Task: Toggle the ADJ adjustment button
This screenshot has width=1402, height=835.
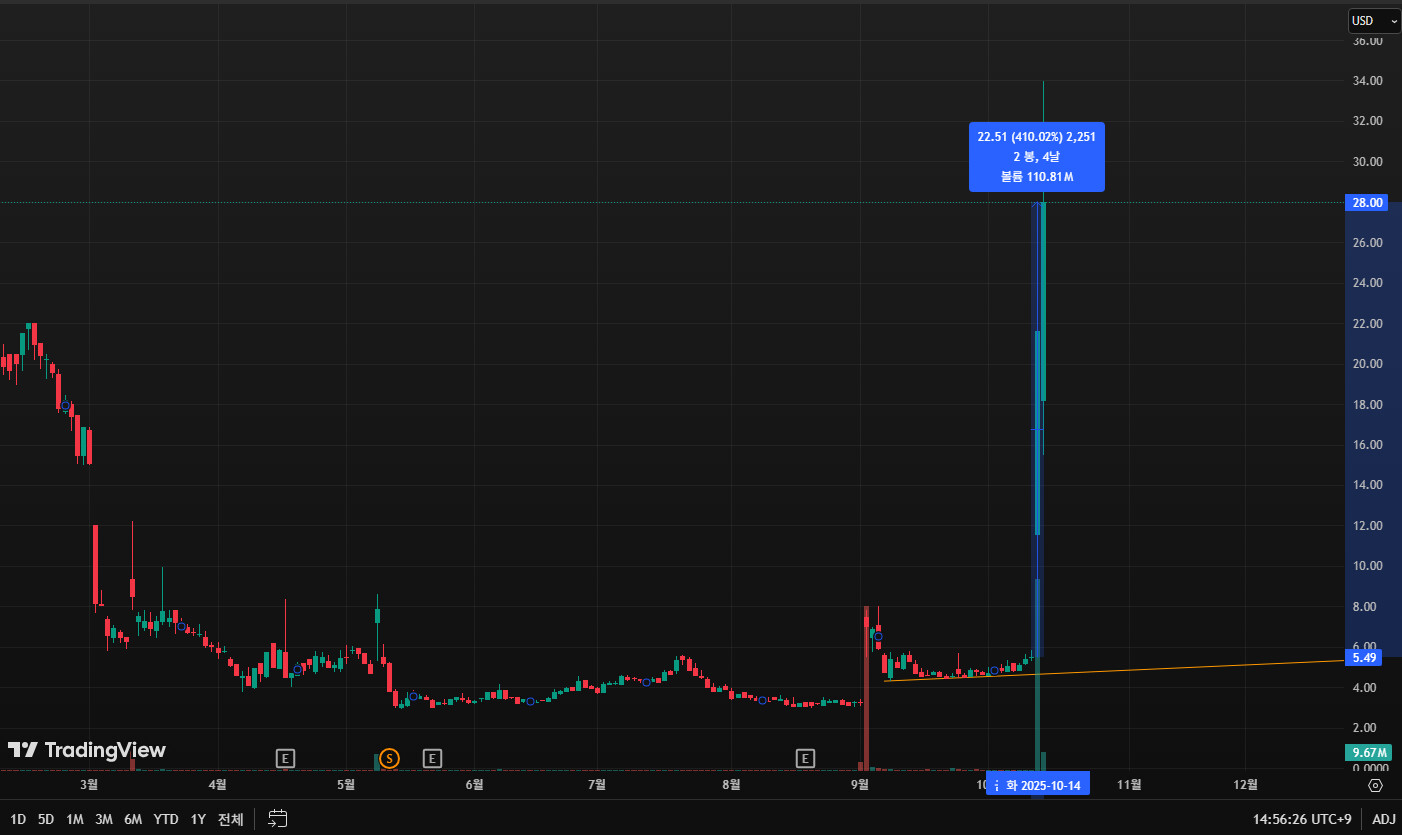Action: tap(1384, 819)
